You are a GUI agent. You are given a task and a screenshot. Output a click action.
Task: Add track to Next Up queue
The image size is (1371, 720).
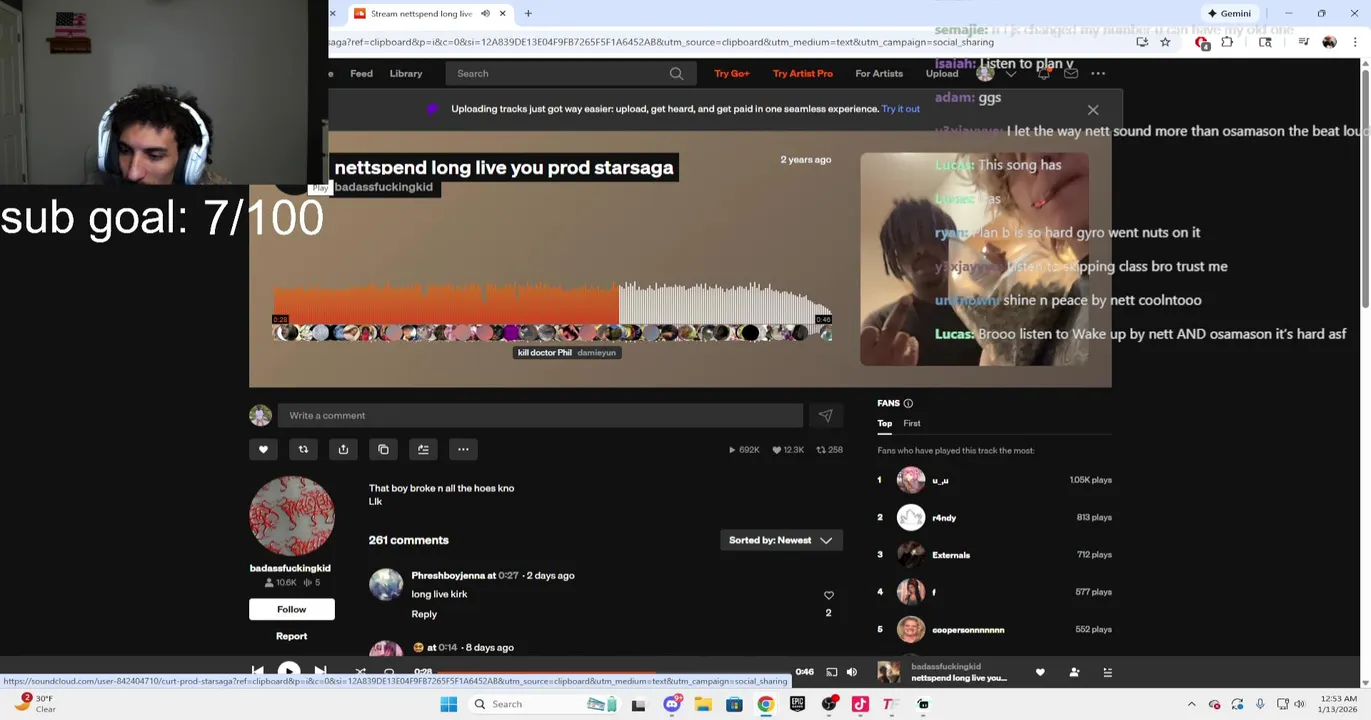(423, 450)
